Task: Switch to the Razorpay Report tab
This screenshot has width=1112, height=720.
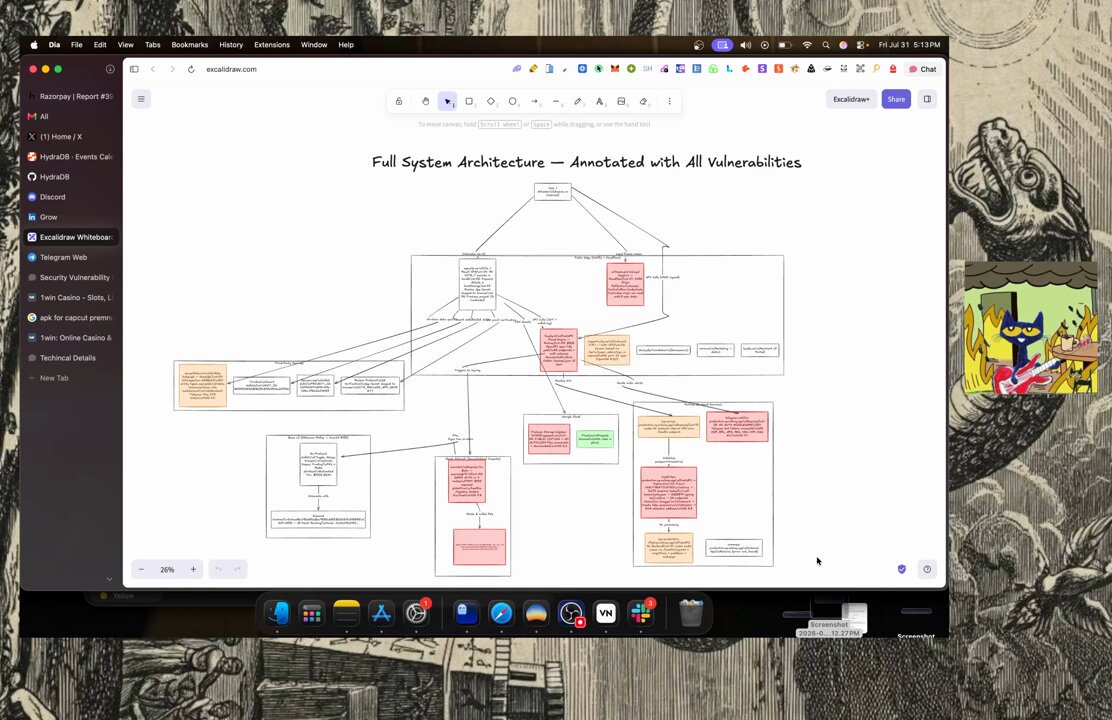Action: (70, 96)
